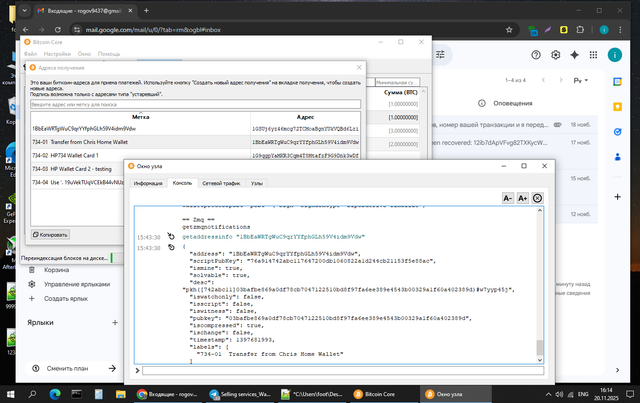This screenshot has height=403, width=640.
Task: Select getaddressinfo command line in console
Action: [x=273, y=237]
